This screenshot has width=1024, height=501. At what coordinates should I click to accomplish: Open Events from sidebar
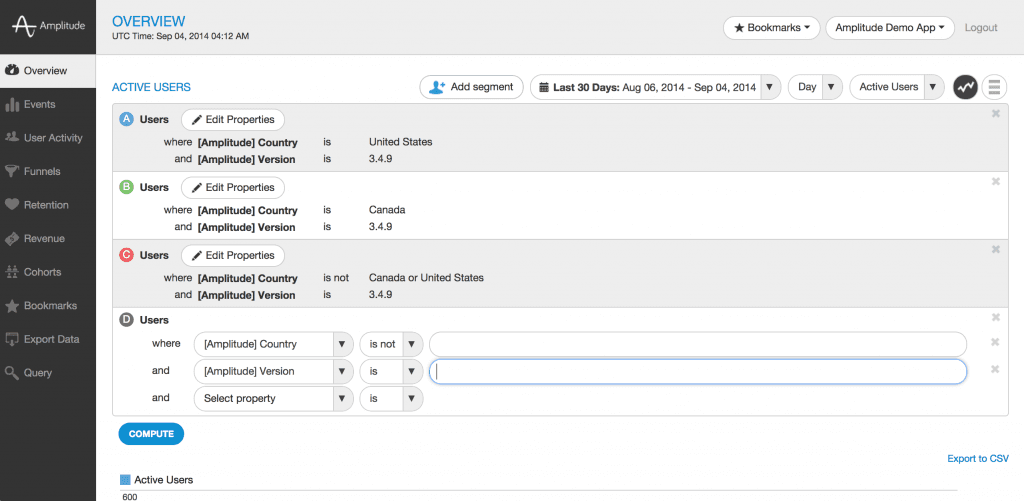pos(39,104)
